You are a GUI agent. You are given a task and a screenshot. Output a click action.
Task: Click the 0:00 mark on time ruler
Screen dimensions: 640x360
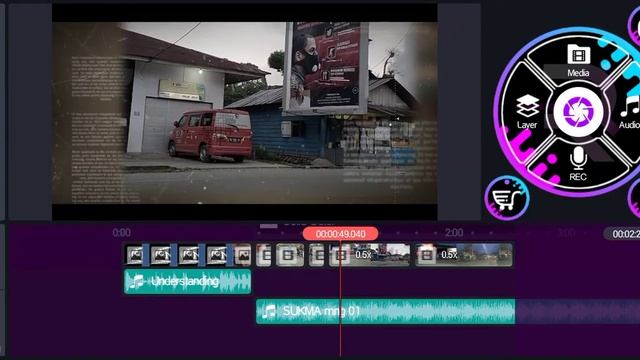pyautogui.click(x=122, y=233)
